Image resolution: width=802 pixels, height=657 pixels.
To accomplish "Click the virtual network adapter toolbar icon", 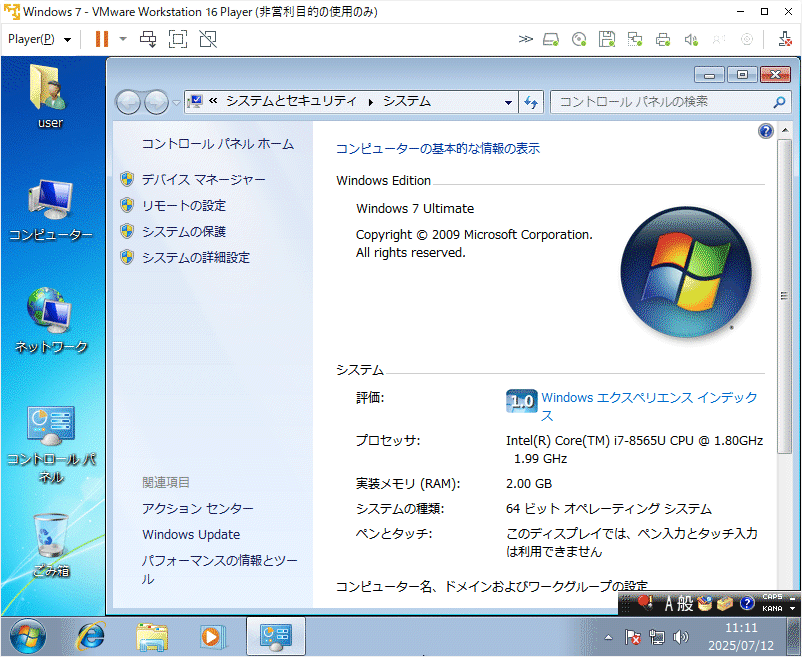I will (634, 39).
